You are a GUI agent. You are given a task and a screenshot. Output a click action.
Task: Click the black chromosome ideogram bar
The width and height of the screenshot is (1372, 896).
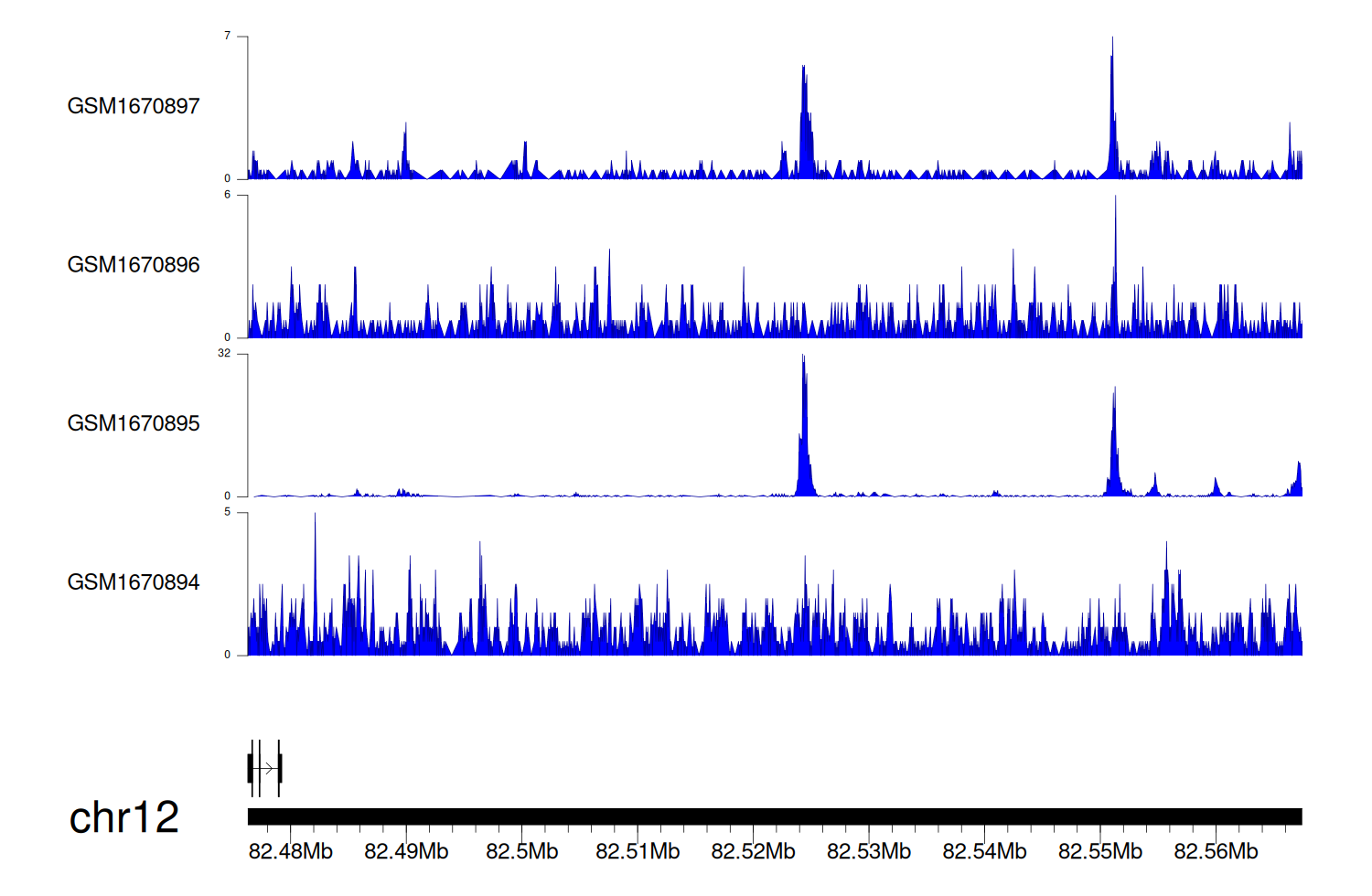[774, 816]
